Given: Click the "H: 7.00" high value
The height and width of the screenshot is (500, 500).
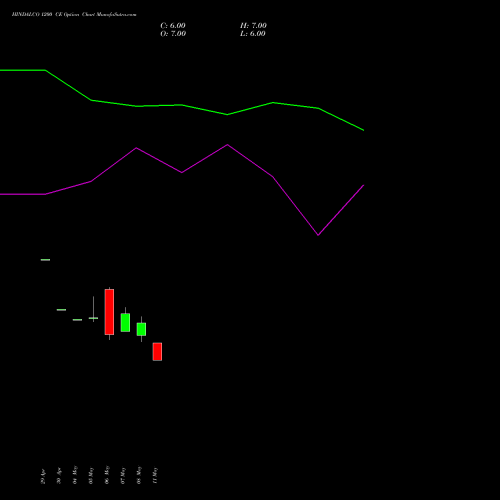Looking at the screenshot, I should (253, 26).
